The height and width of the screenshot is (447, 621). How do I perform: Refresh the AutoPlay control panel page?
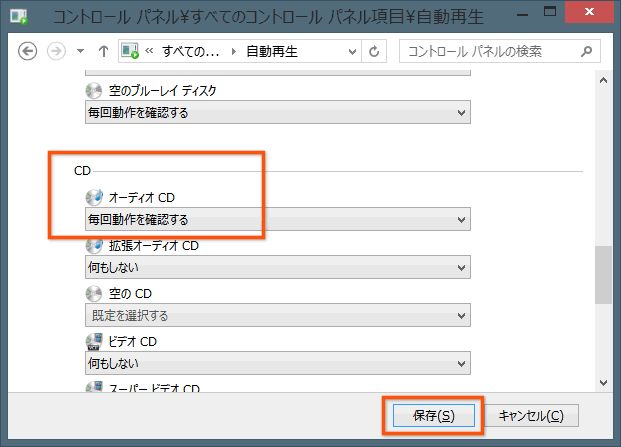pos(374,51)
